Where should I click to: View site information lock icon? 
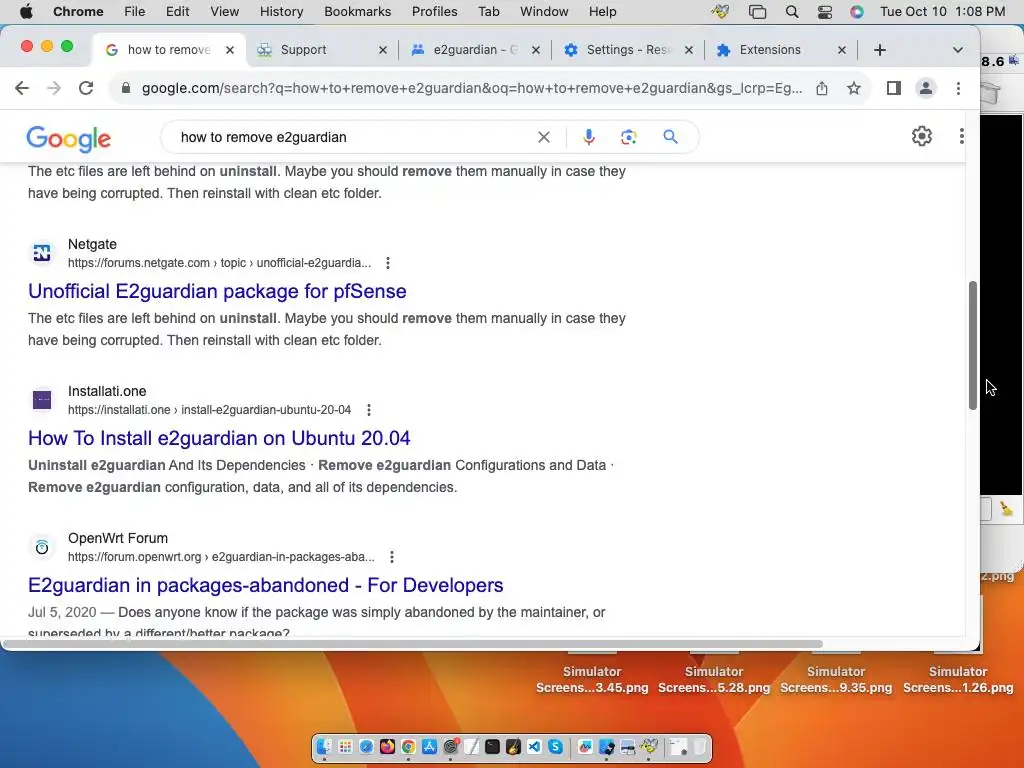coord(126,88)
